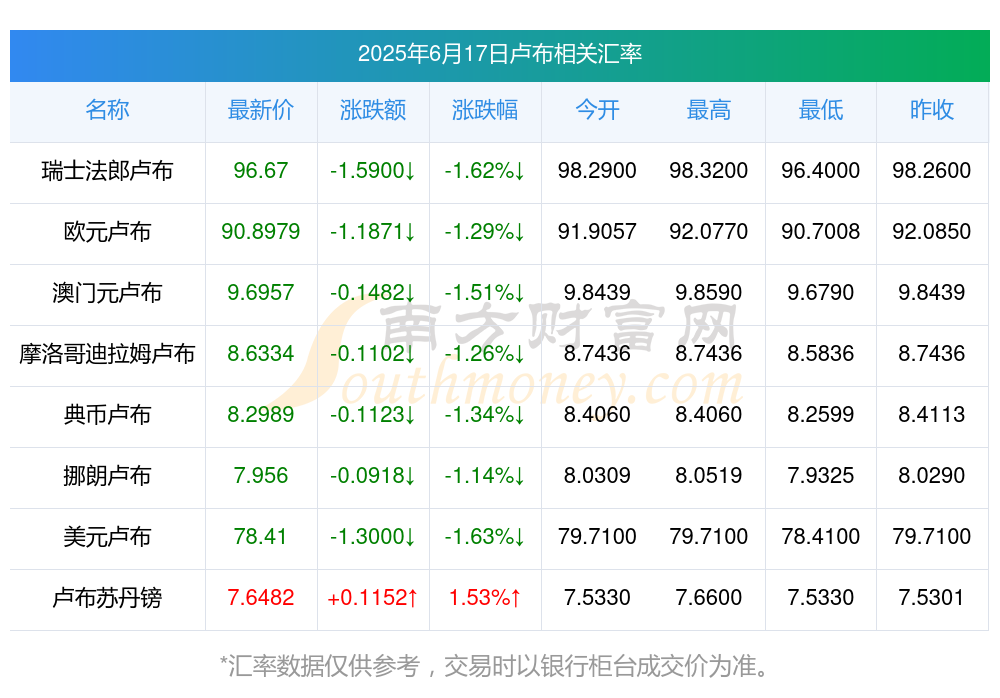Image resolution: width=1000 pixels, height=698 pixels.
Task: Click high value 92.0770
Action: point(709,231)
